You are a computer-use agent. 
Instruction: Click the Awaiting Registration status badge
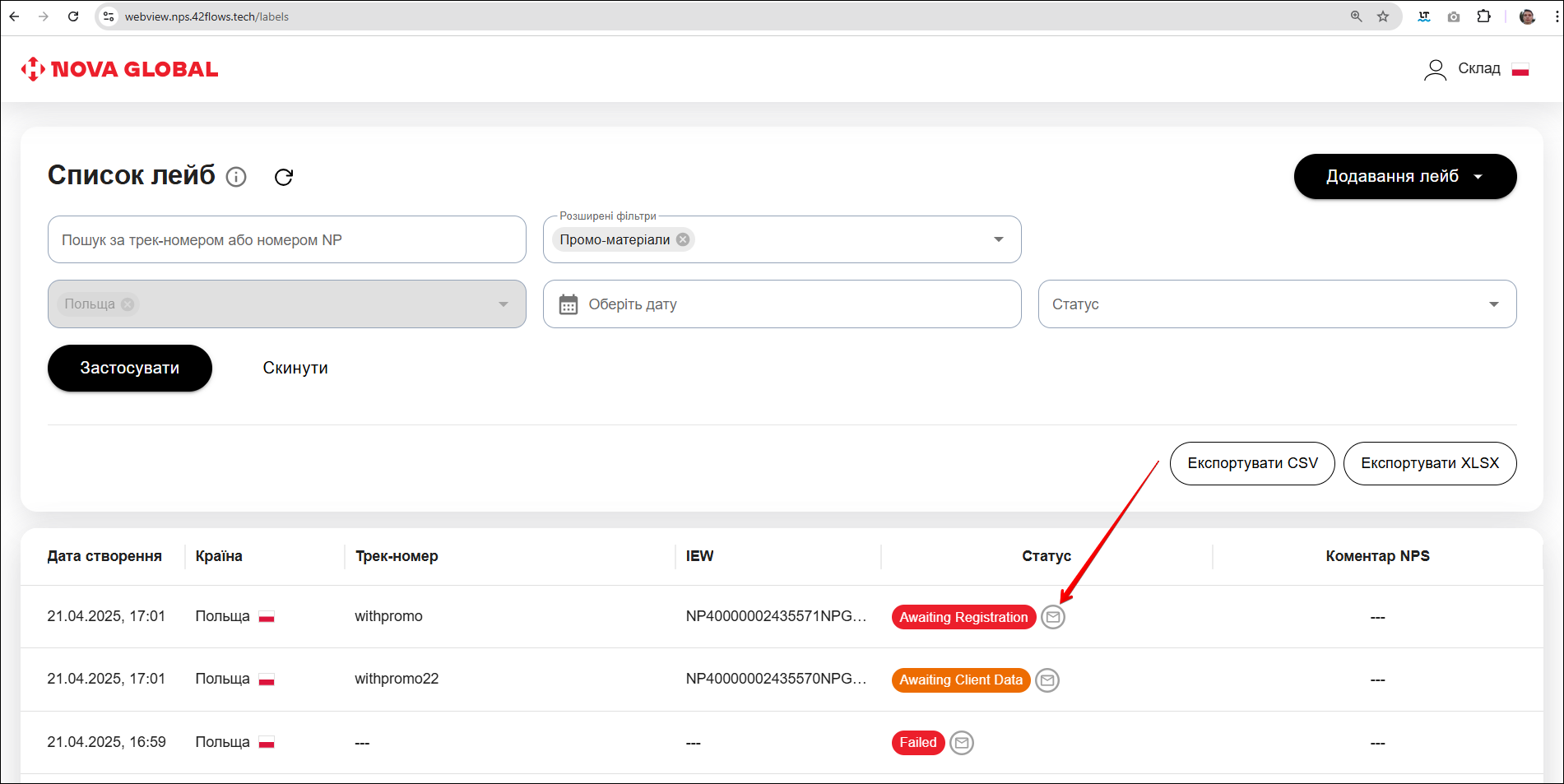coord(963,617)
